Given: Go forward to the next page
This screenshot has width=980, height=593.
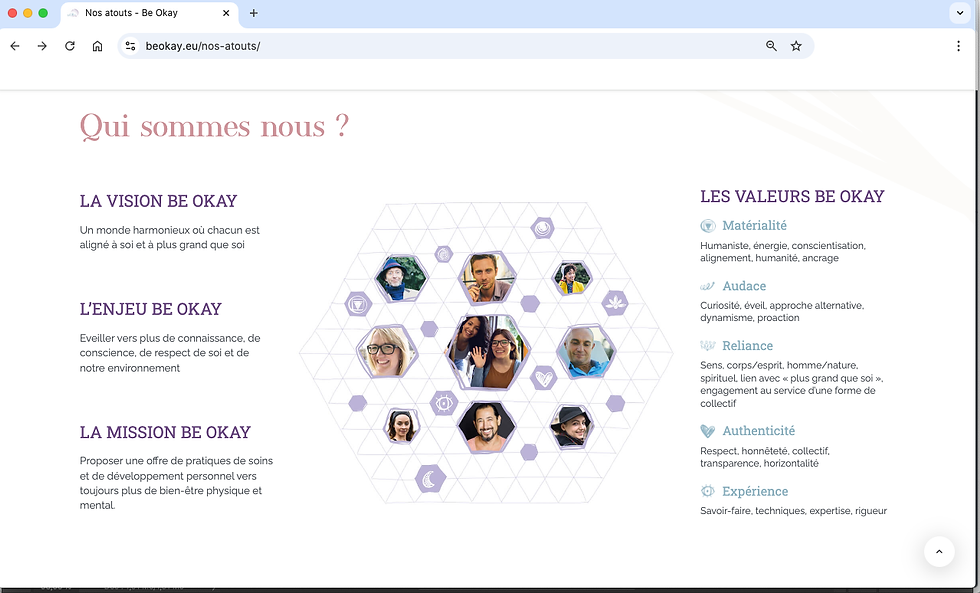Looking at the screenshot, I should pos(42,46).
